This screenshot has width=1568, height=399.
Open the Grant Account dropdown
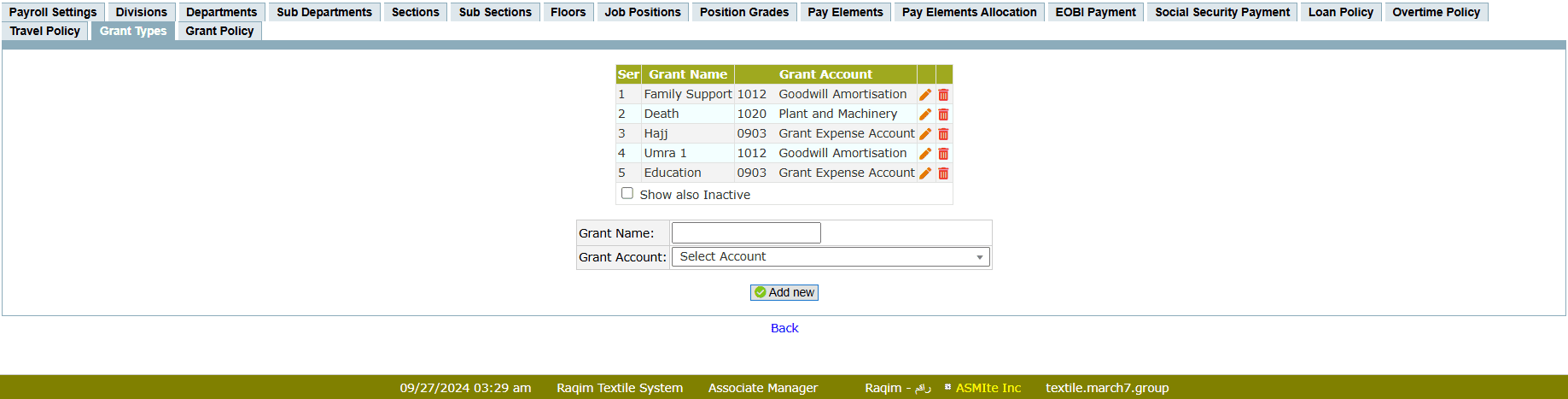(830, 257)
